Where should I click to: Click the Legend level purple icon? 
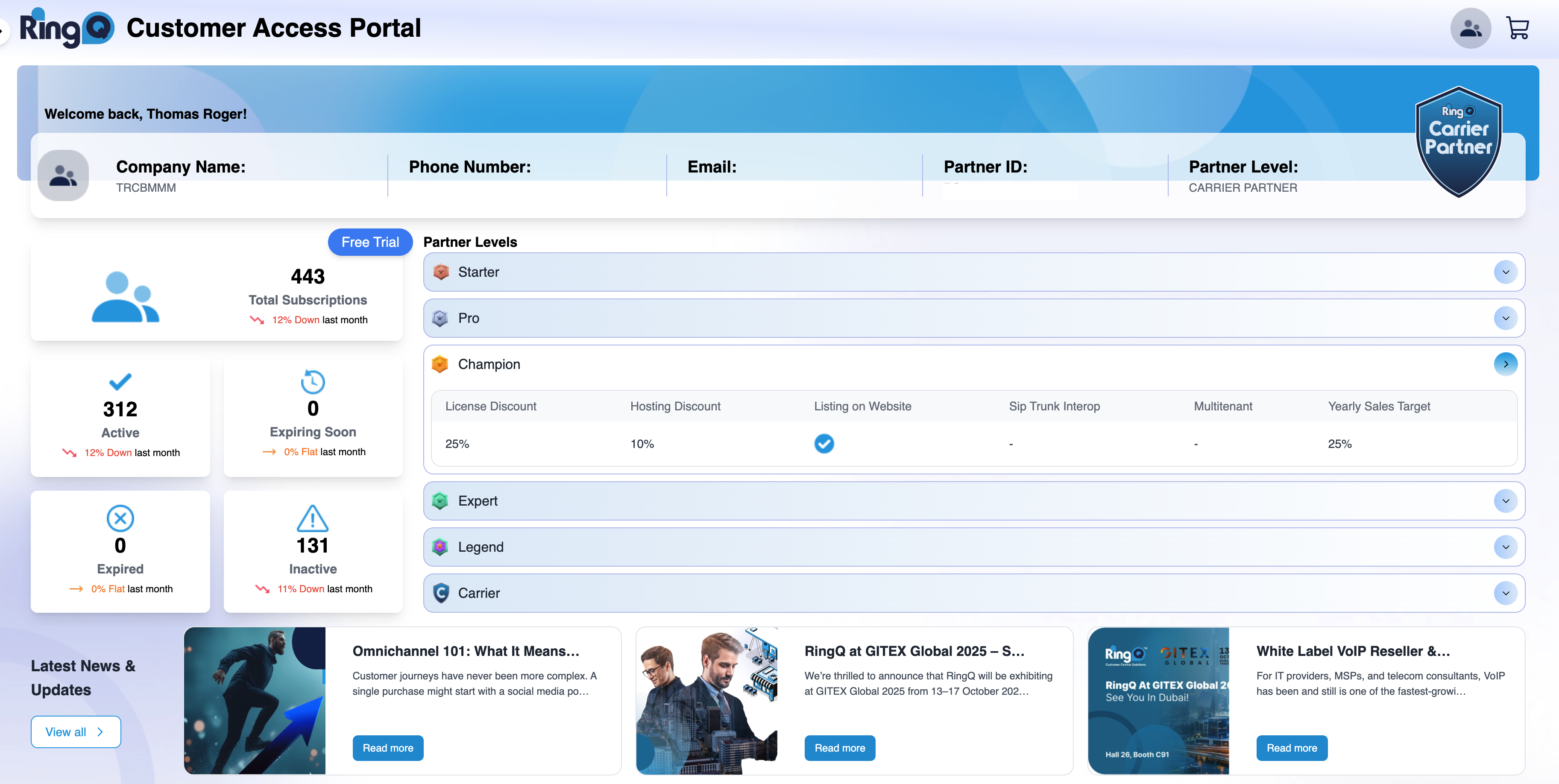pos(440,547)
